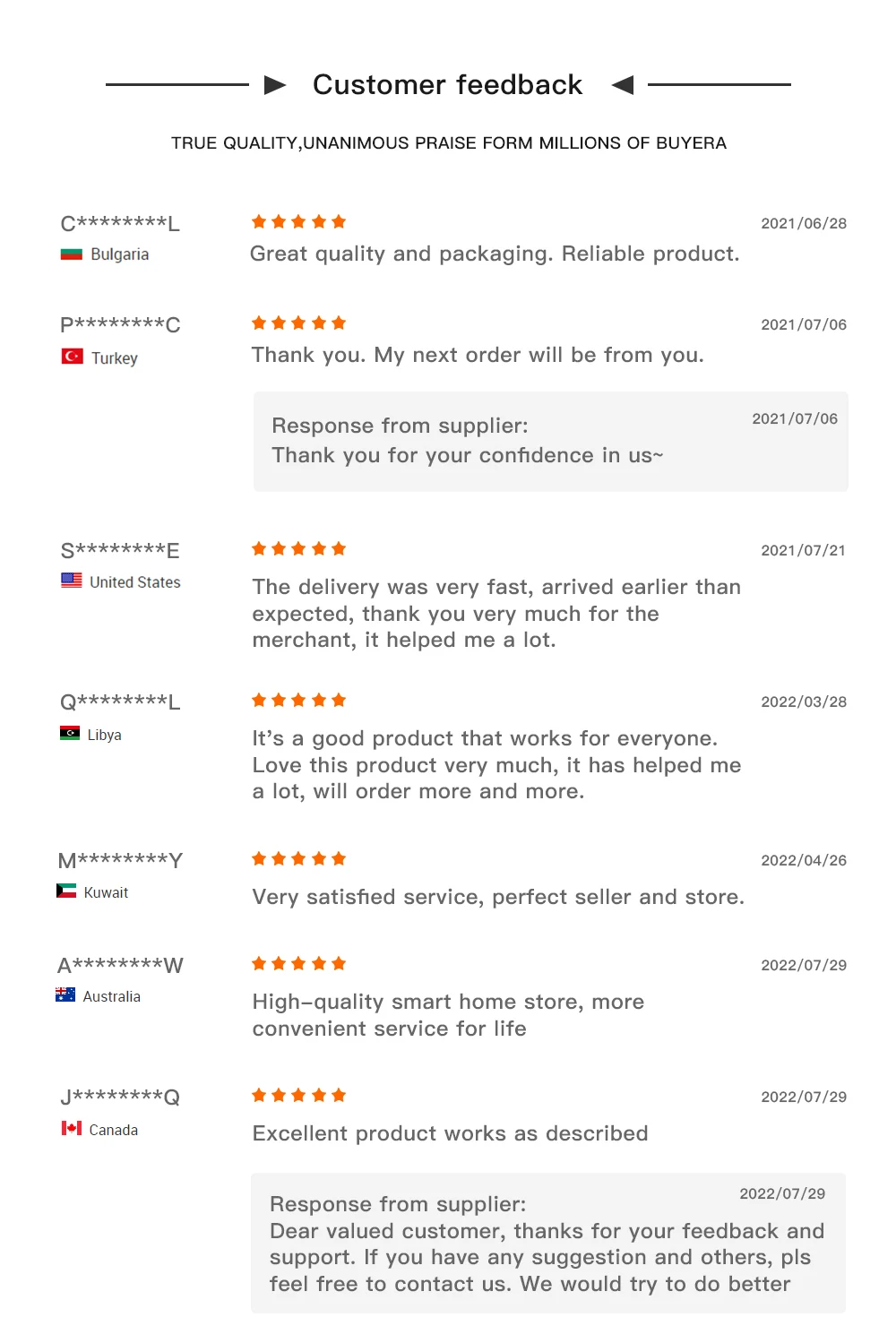The width and height of the screenshot is (896, 1343).
Task: Click star rating of Australia review
Action: tap(298, 963)
